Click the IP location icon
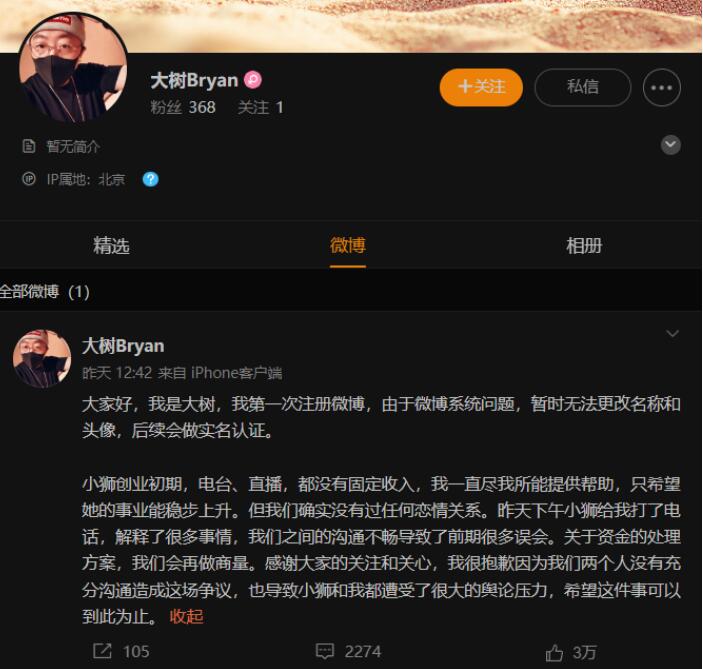Image resolution: width=703 pixels, height=669 pixels. (x=29, y=179)
